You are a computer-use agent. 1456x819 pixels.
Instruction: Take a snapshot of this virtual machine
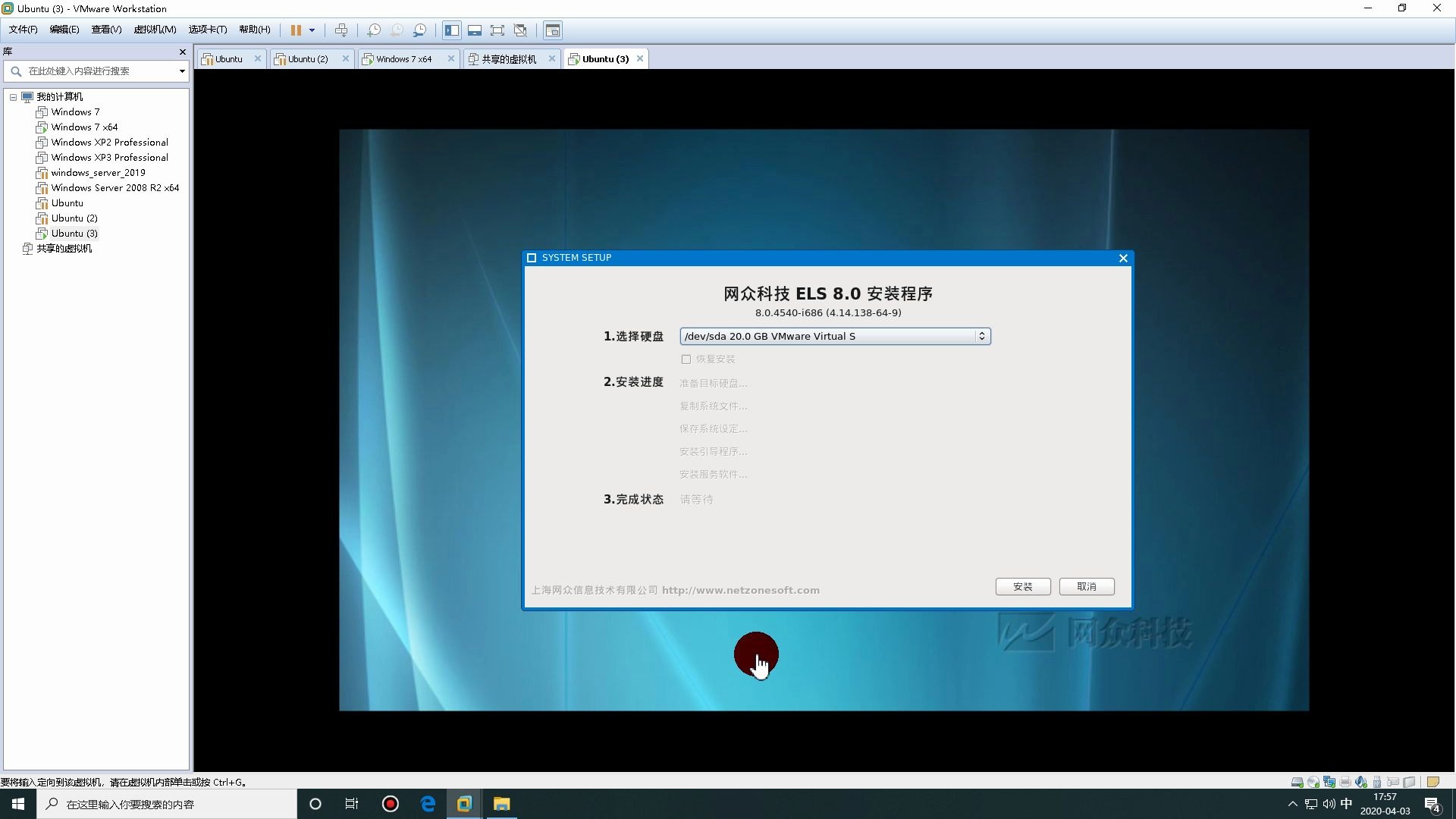[x=374, y=30]
